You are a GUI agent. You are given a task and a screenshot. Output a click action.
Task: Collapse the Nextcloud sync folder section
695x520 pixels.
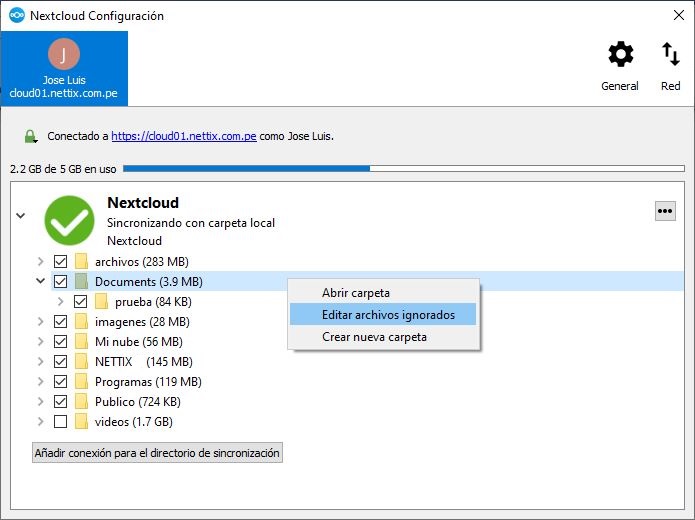click(20, 216)
